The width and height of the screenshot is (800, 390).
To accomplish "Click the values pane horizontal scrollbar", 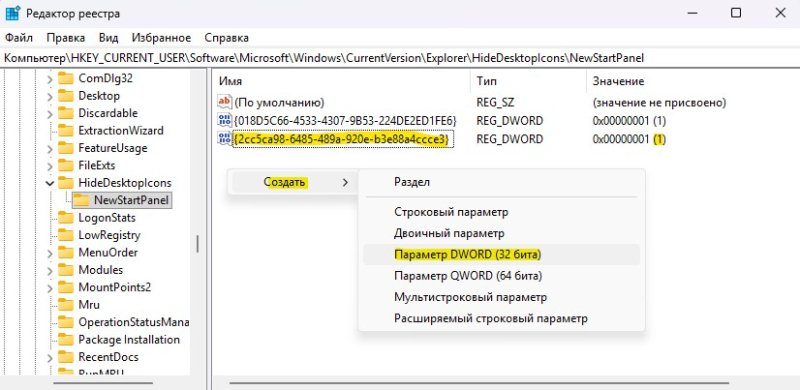I will pos(479,383).
